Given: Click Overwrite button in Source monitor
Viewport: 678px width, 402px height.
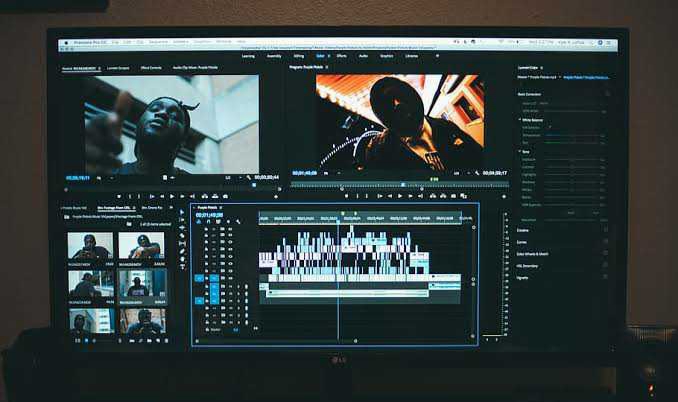Looking at the screenshot, I should tap(215, 196).
